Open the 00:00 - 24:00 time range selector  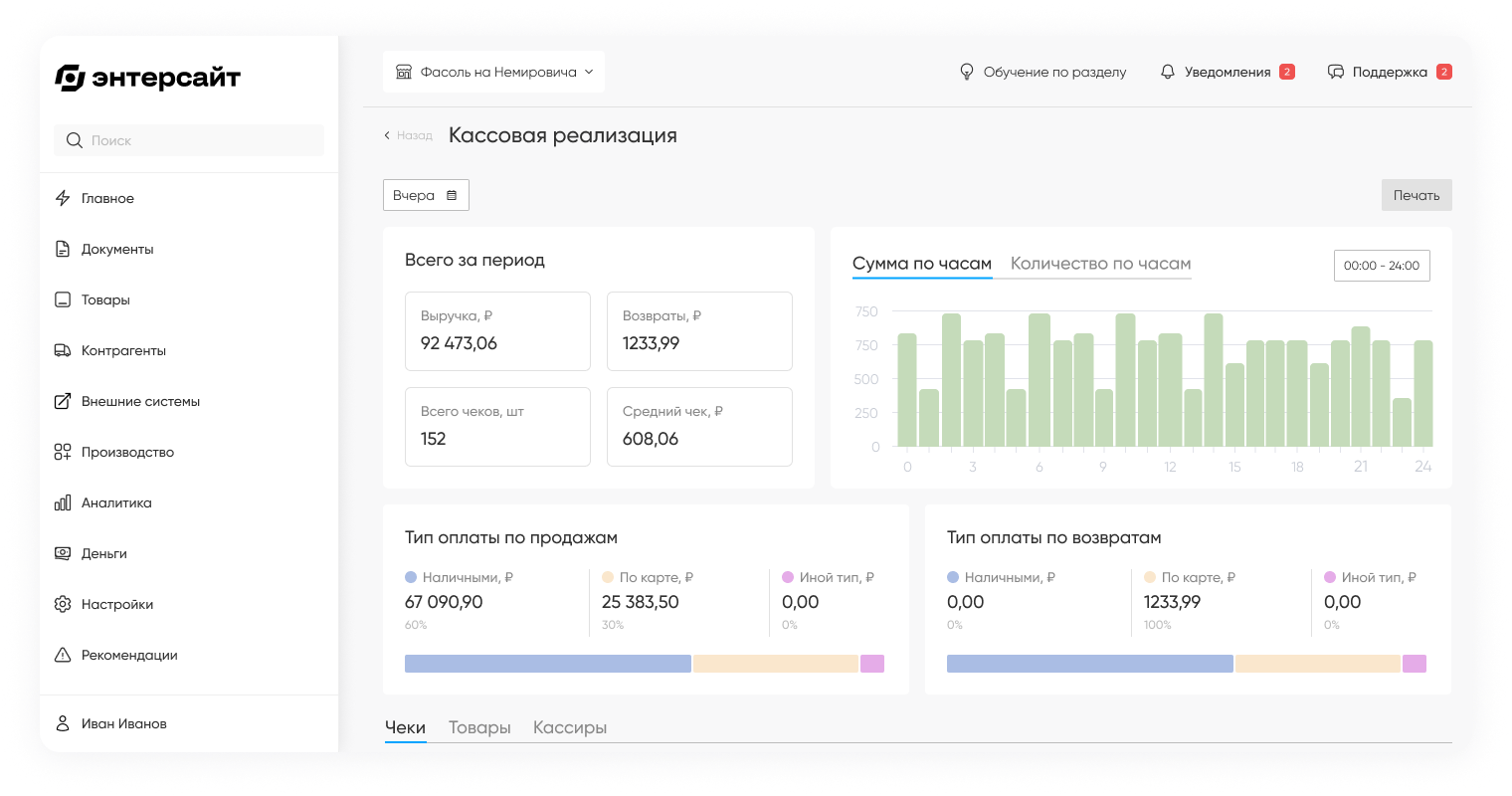click(x=1382, y=266)
